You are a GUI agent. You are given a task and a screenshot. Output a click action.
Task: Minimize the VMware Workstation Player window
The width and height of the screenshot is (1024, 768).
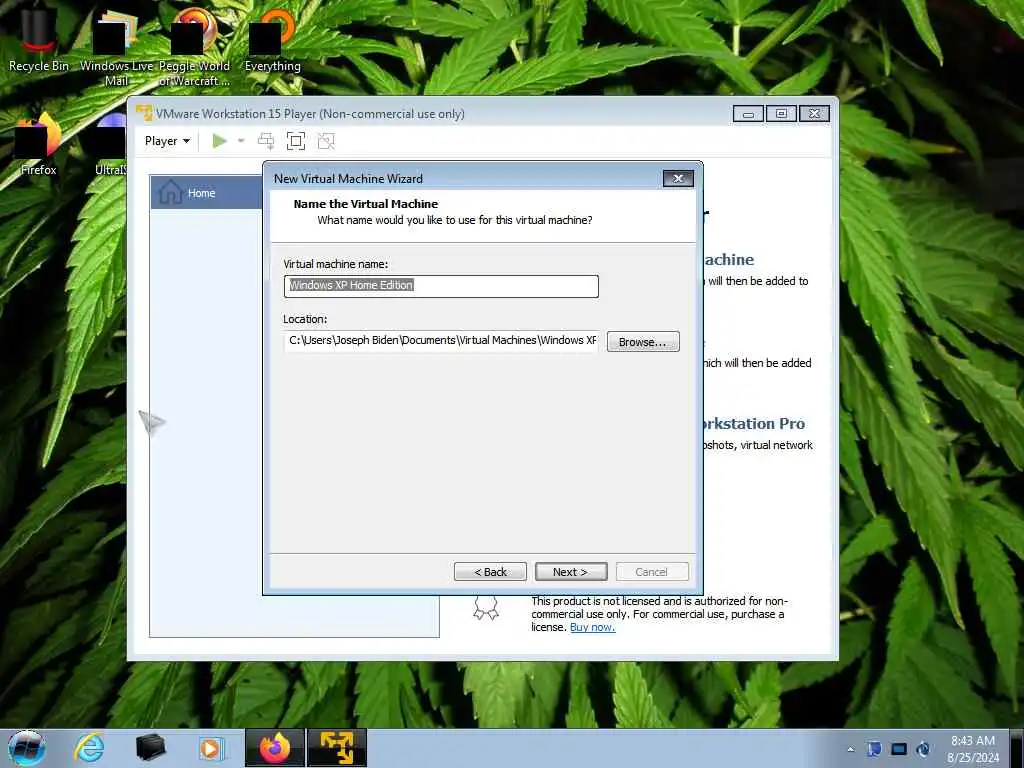[x=748, y=114]
